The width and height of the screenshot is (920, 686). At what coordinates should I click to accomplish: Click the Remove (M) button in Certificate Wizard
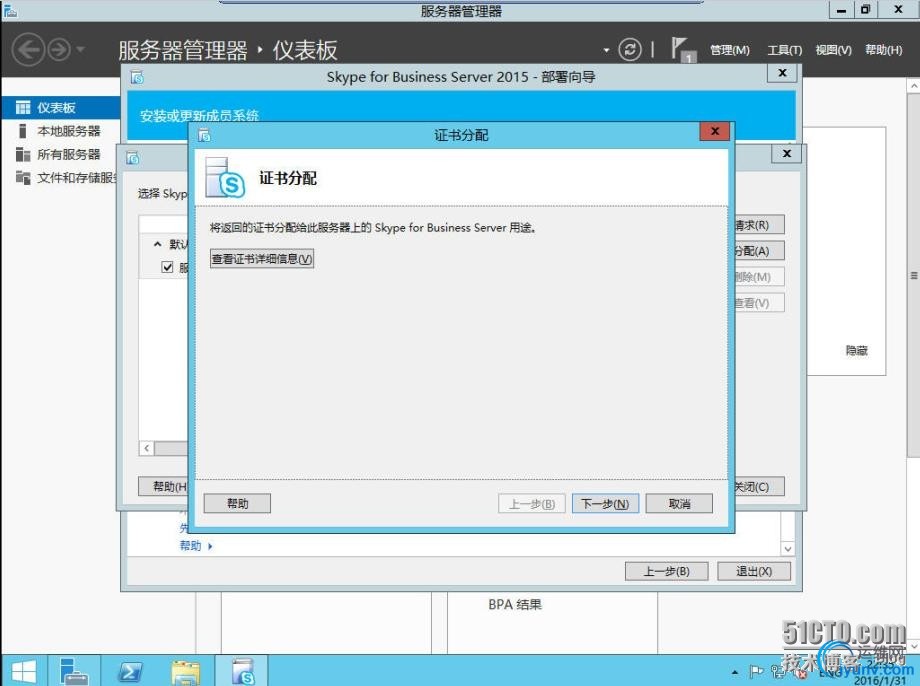pyautogui.click(x=759, y=276)
